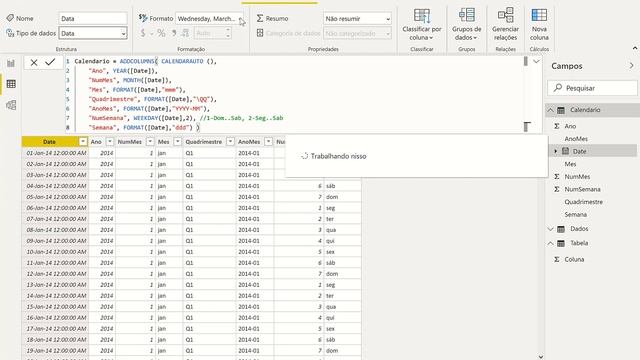Expand the Date hierarchy arrow
The width and height of the screenshot is (640, 360).
point(556,151)
